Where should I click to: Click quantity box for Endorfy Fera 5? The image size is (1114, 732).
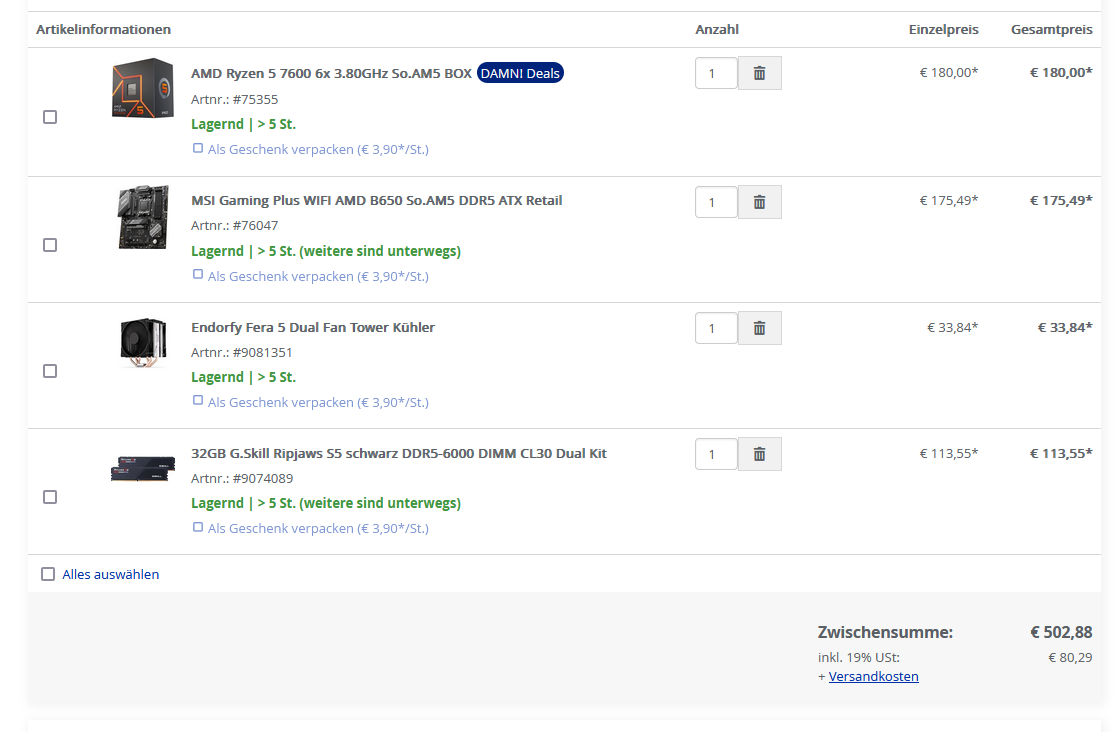coord(716,328)
